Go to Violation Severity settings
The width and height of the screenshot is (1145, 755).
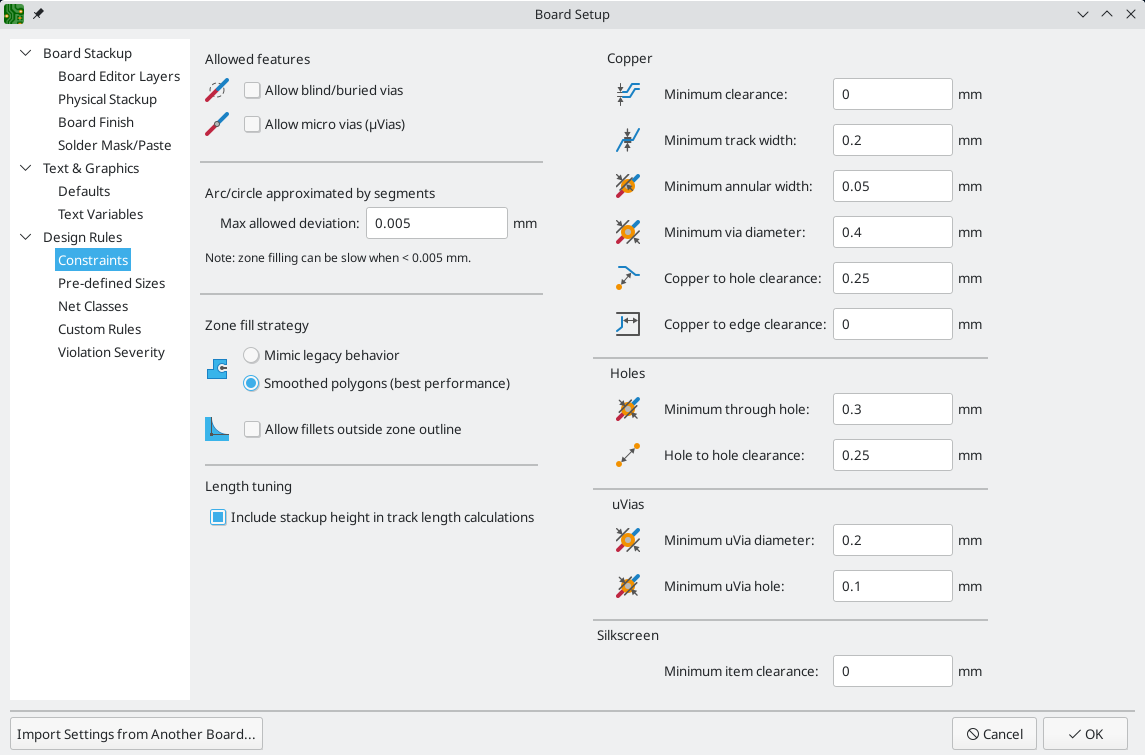coord(111,352)
